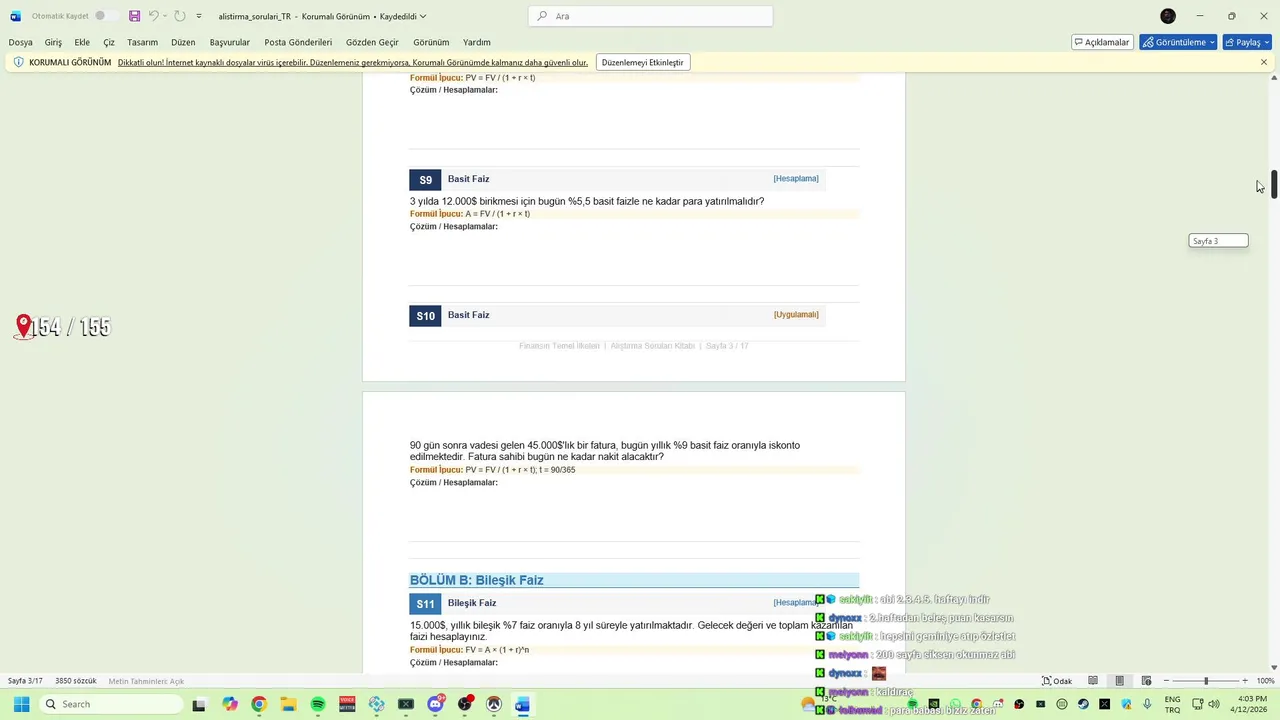Open the Posta Gönderileri tab
Screen dimensions: 1280x720
point(298,42)
